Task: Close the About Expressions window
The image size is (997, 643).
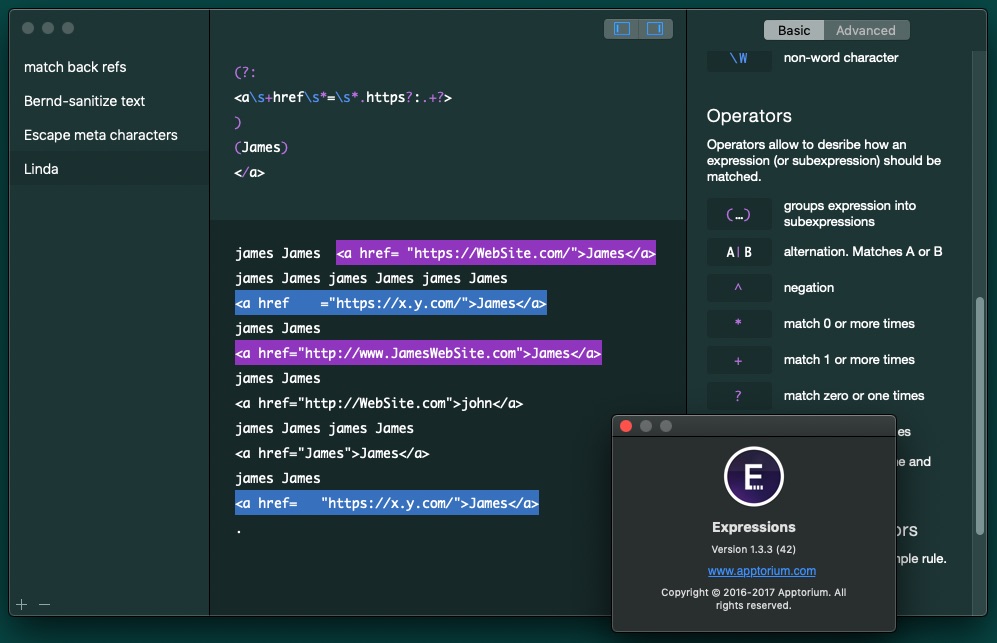Action: pos(626,426)
